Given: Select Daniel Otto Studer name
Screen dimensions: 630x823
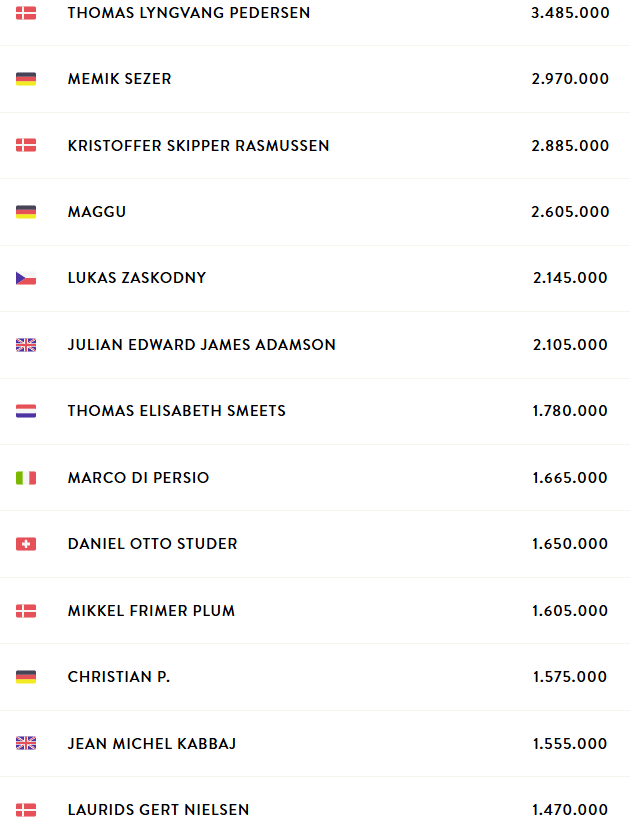Looking at the screenshot, I should pyautogui.click(x=153, y=544).
